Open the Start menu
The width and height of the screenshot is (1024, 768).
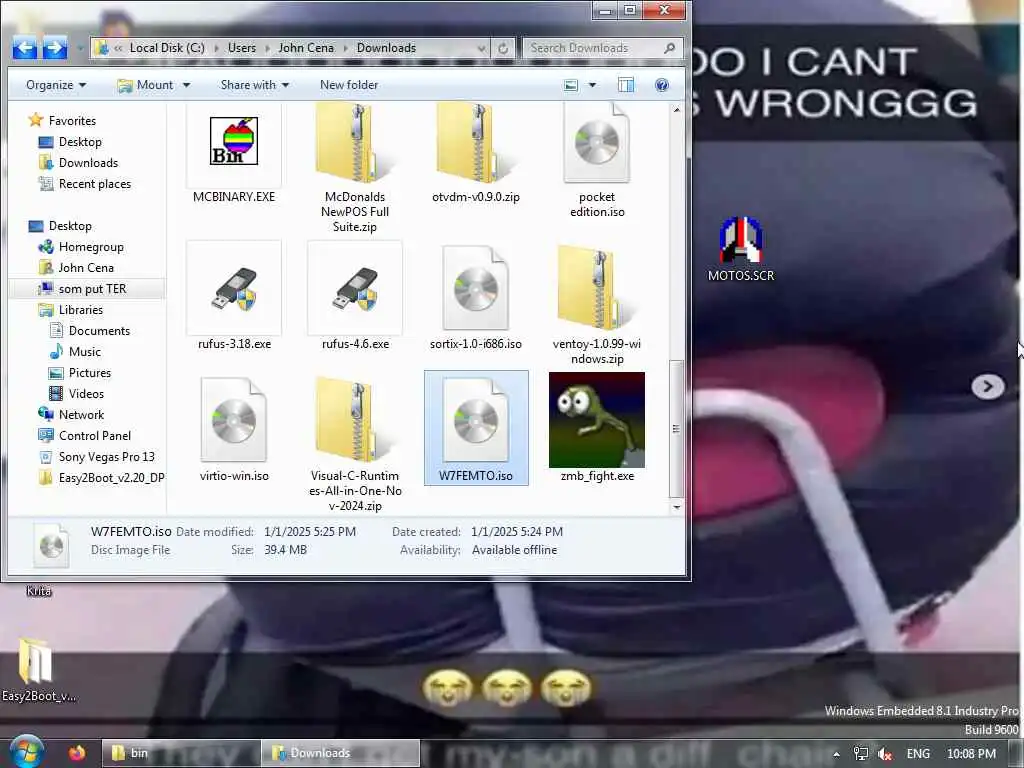(26, 752)
